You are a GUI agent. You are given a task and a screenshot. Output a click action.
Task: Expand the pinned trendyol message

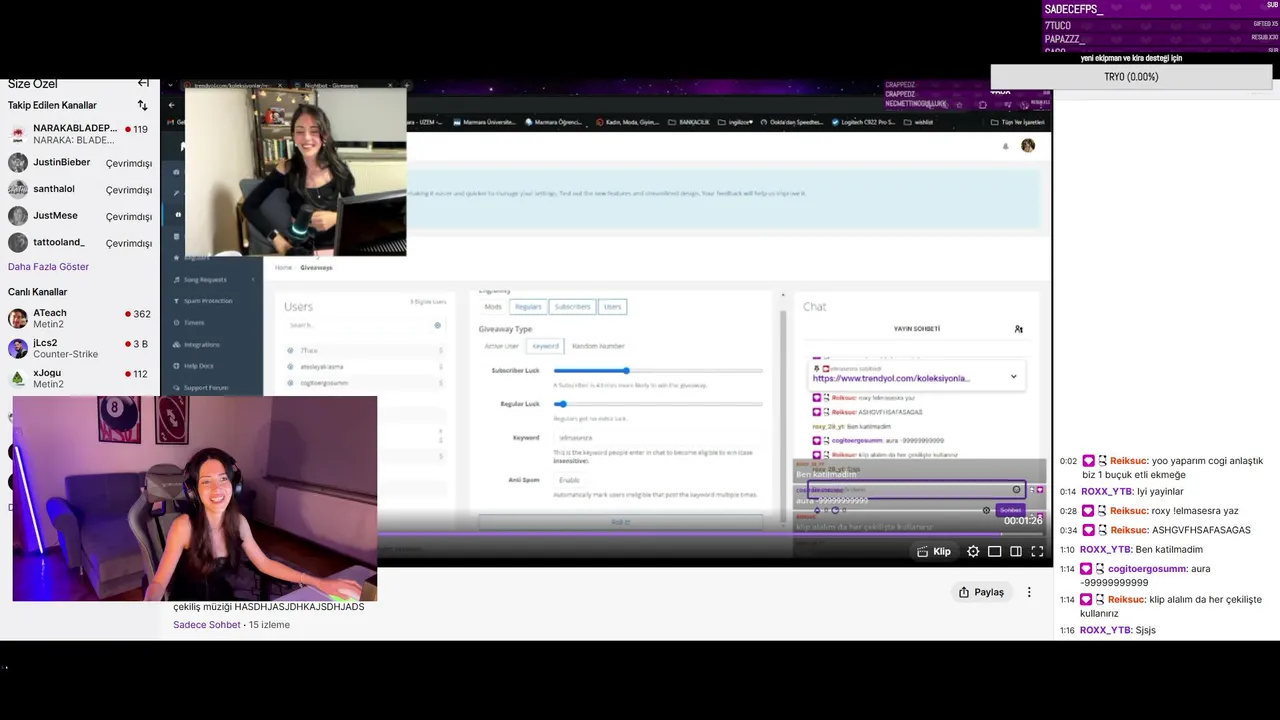point(1013,377)
